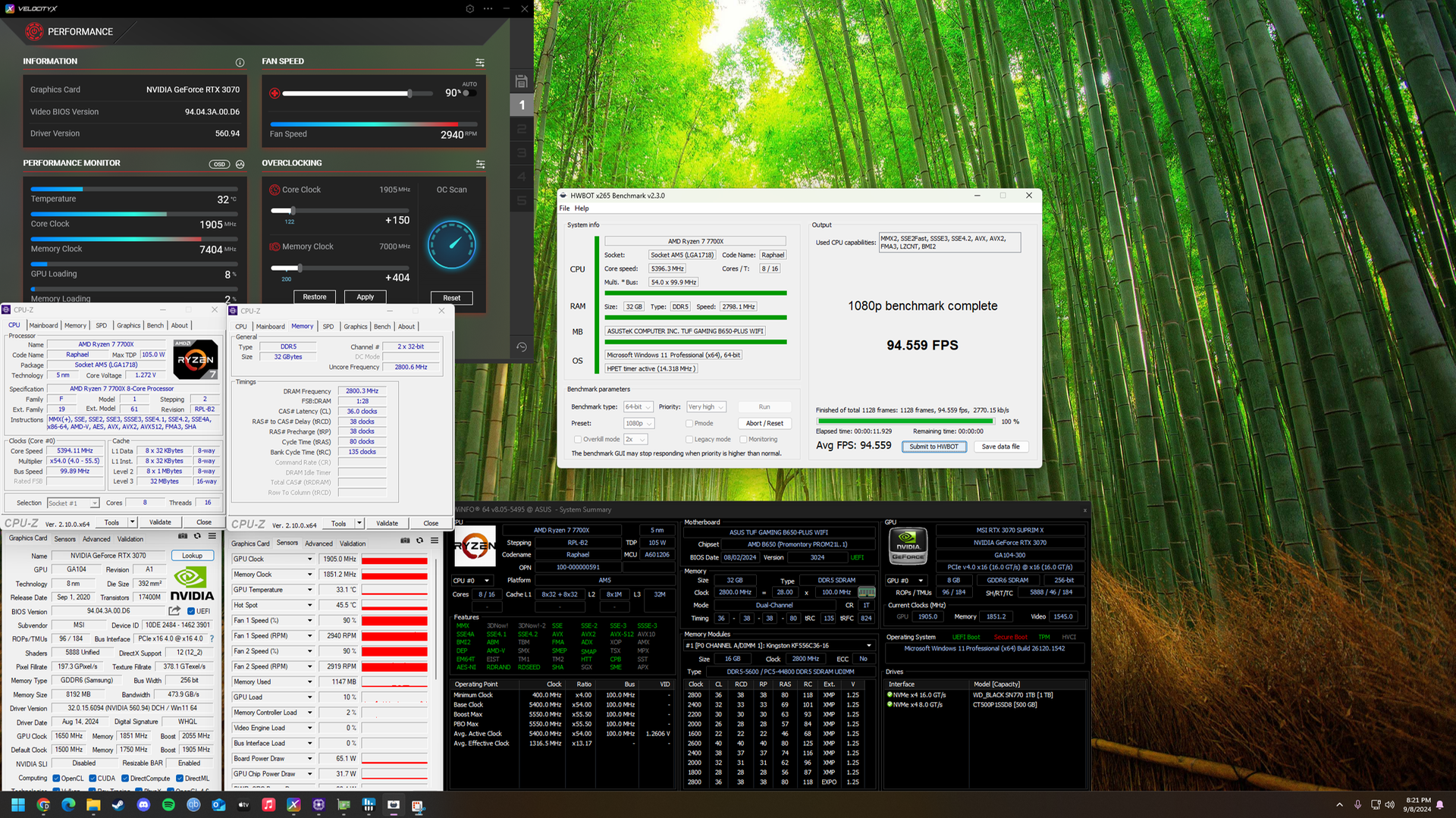Open hamburger menu in GPU-Z Graphics Card window
1456x818 pixels.
(212, 536)
